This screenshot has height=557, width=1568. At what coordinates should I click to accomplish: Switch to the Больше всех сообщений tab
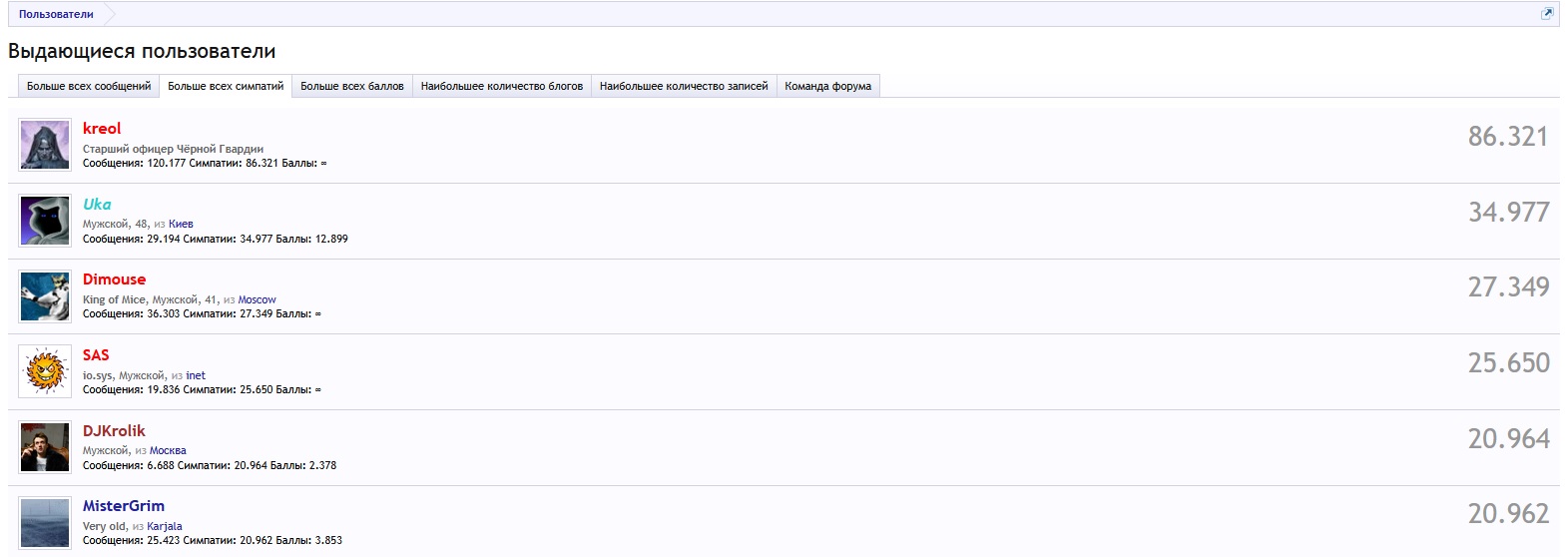[x=89, y=86]
